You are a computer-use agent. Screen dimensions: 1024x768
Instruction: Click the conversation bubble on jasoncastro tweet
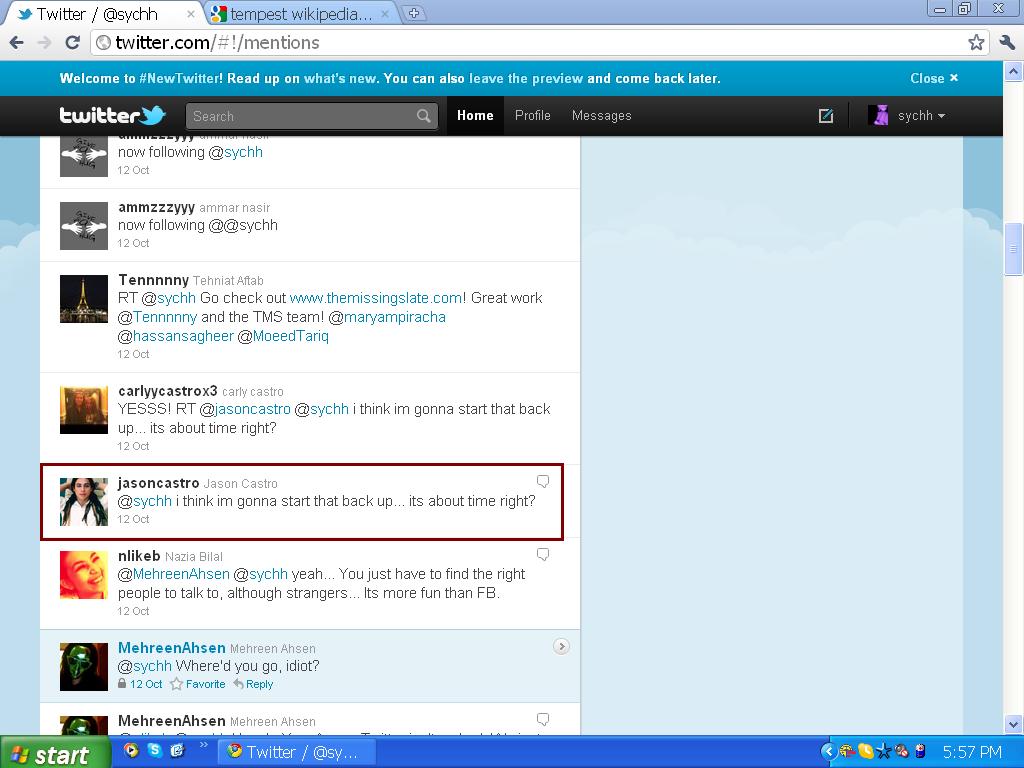pyautogui.click(x=543, y=481)
